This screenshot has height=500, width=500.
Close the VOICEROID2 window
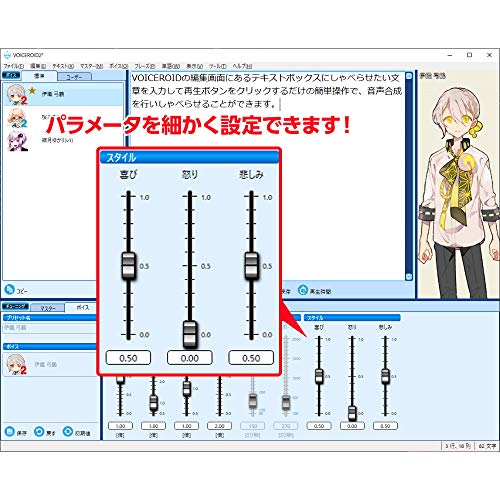pos(489,55)
